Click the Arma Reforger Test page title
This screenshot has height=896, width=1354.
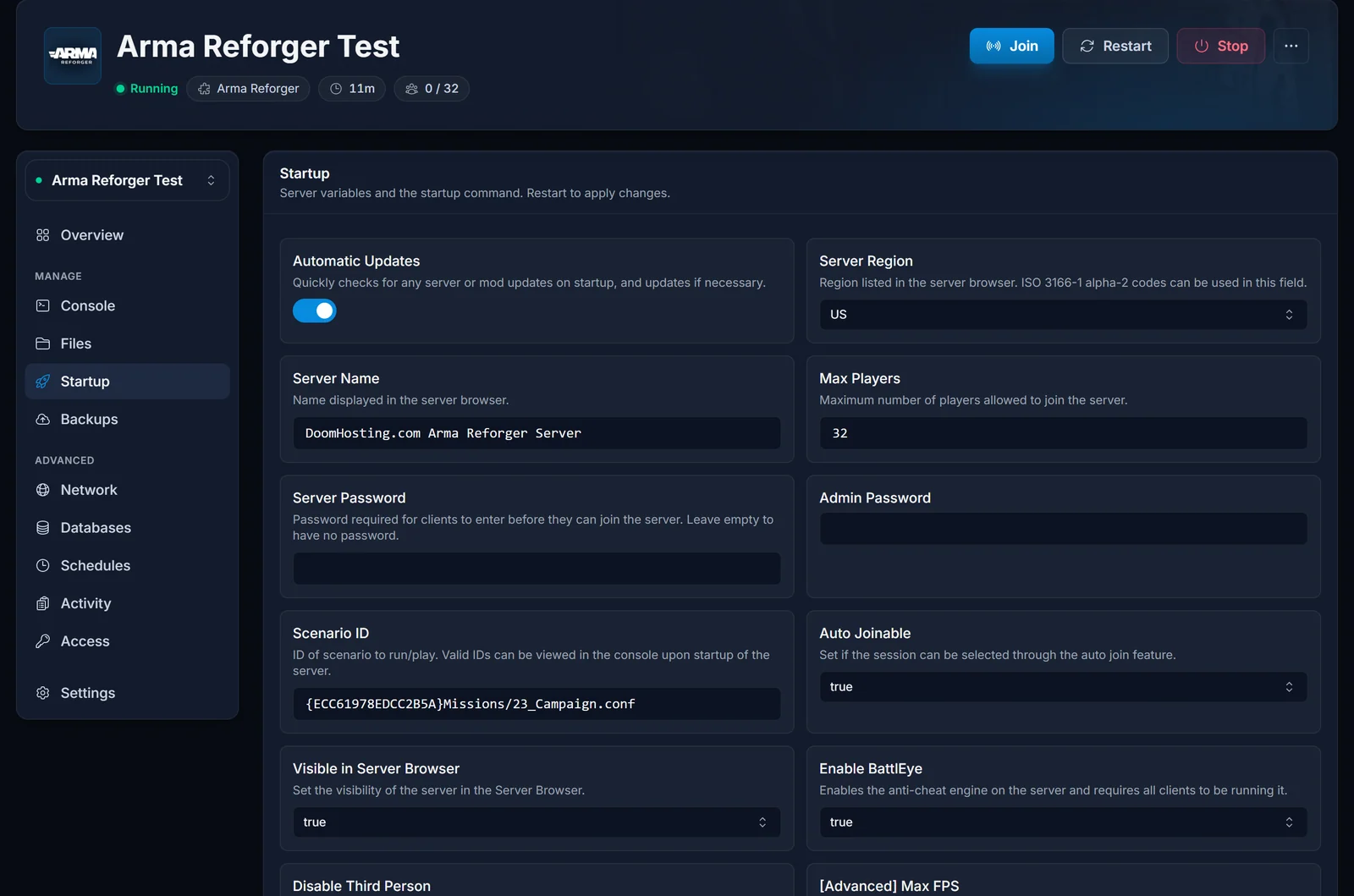[x=258, y=47]
